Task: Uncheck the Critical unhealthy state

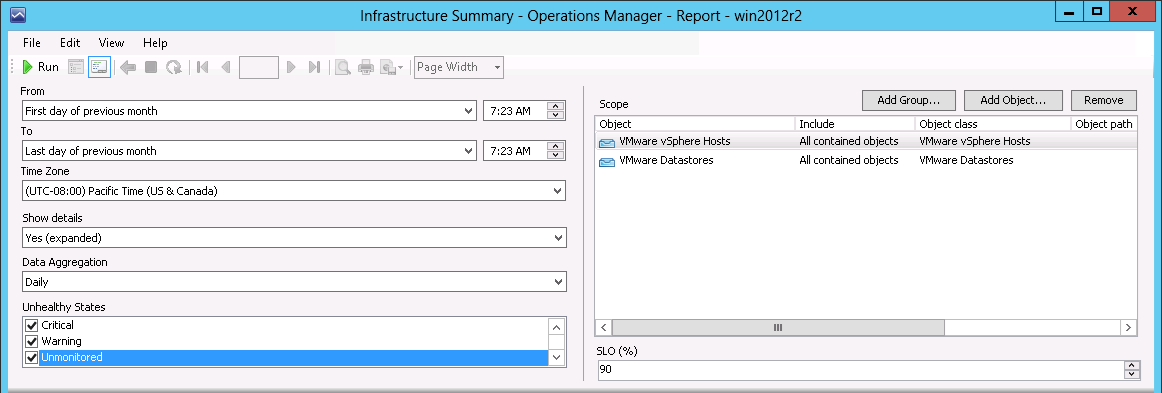Action: 31,326
